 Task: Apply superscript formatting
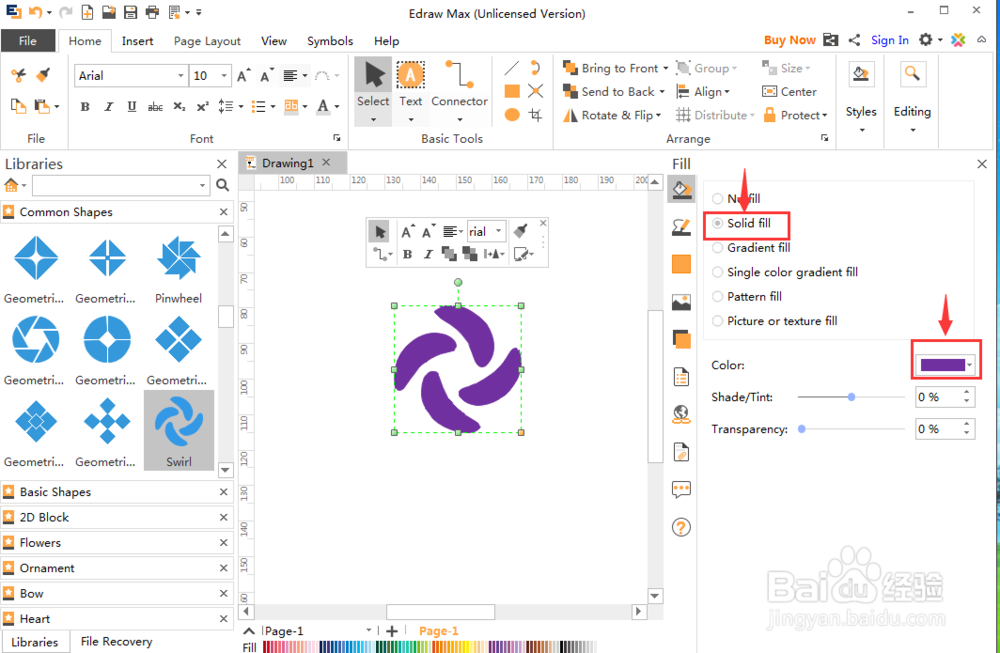coord(202,106)
